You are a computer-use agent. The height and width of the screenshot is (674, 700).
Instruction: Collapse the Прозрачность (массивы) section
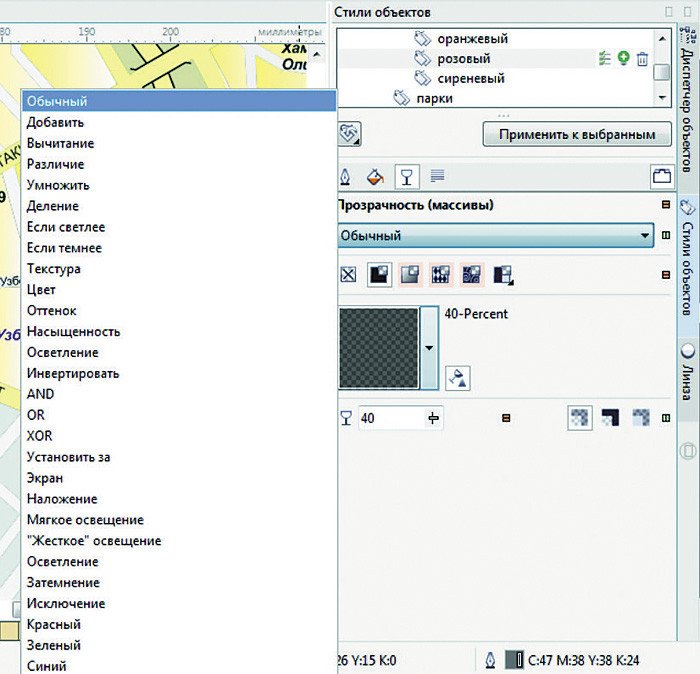[x=665, y=206]
